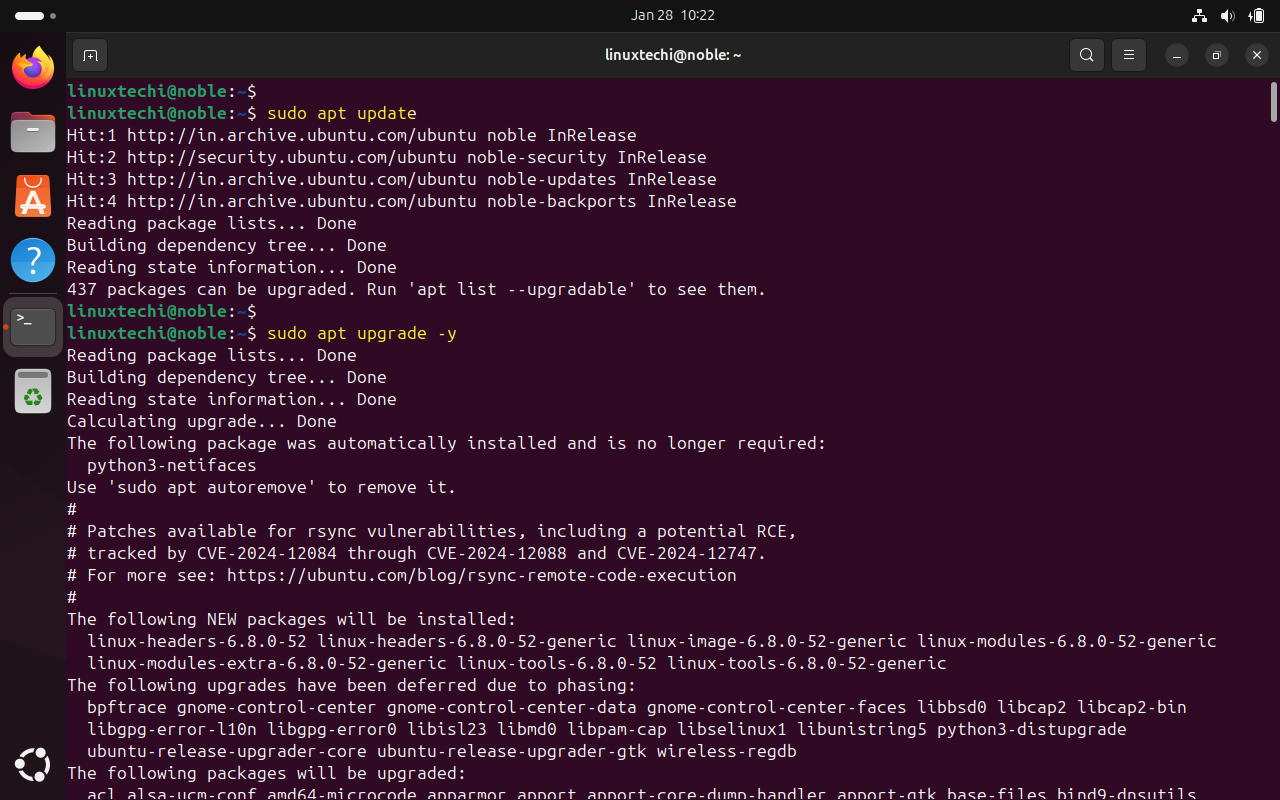Open the Files manager from the dock
This screenshot has width=1280, height=800.
click(x=33, y=132)
